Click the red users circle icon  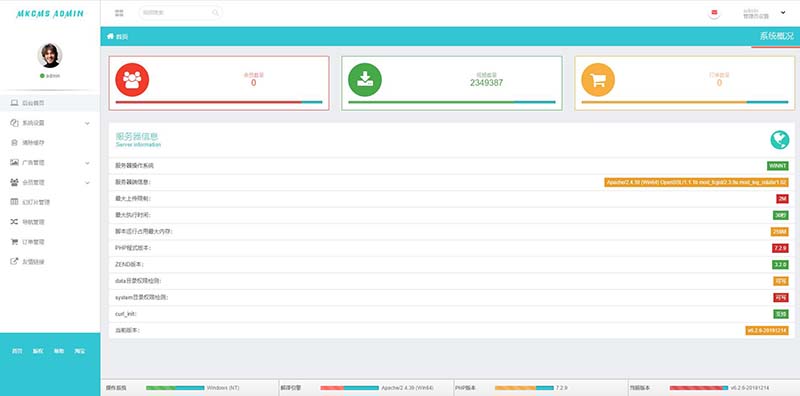point(132,80)
